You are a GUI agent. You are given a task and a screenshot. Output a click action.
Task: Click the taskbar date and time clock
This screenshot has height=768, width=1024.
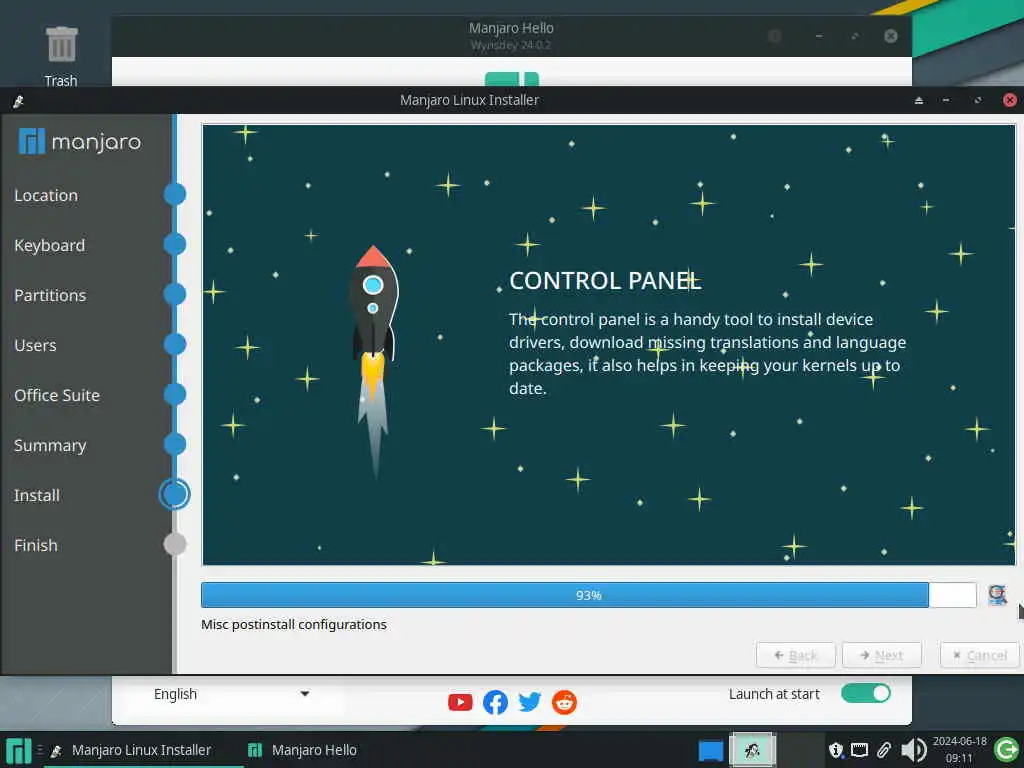coord(959,750)
